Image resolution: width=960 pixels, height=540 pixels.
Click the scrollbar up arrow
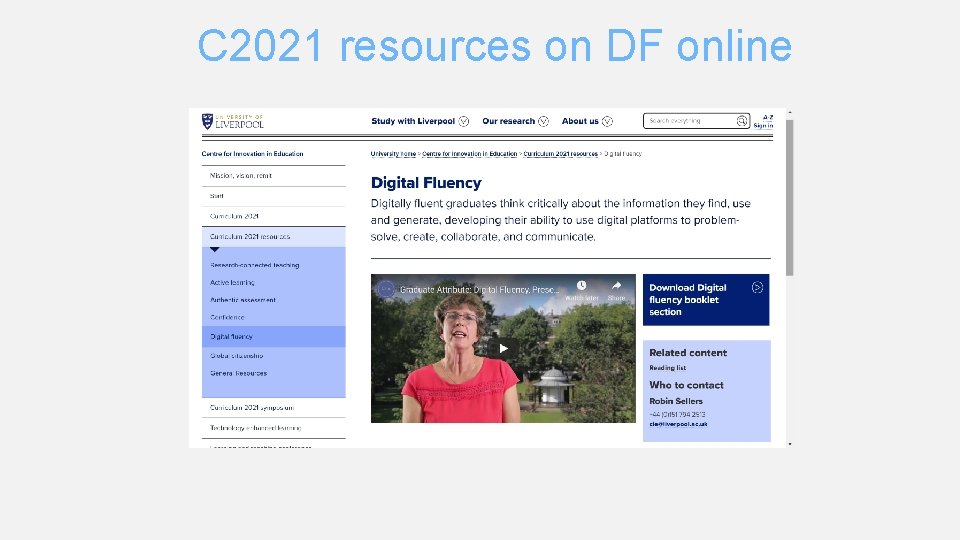[x=790, y=113]
